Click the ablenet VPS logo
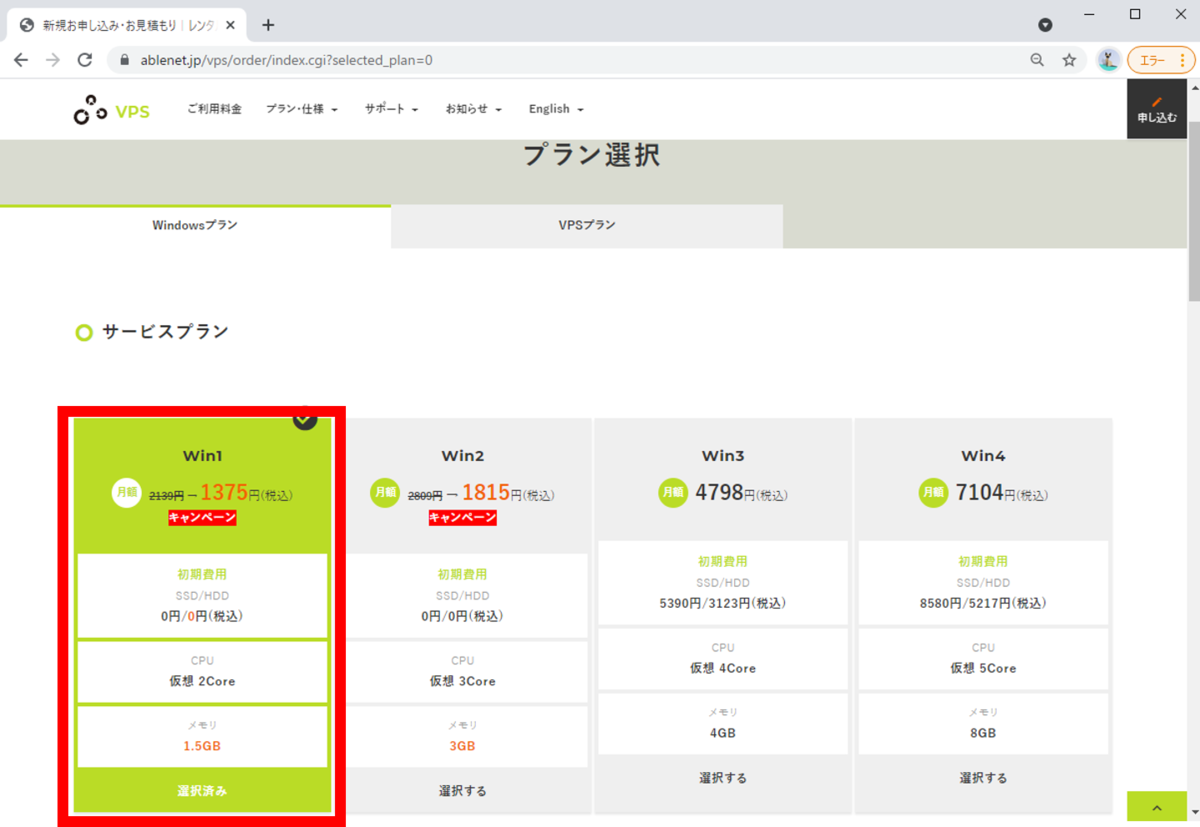Image resolution: width=1200 pixels, height=827 pixels. tap(111, 110)
